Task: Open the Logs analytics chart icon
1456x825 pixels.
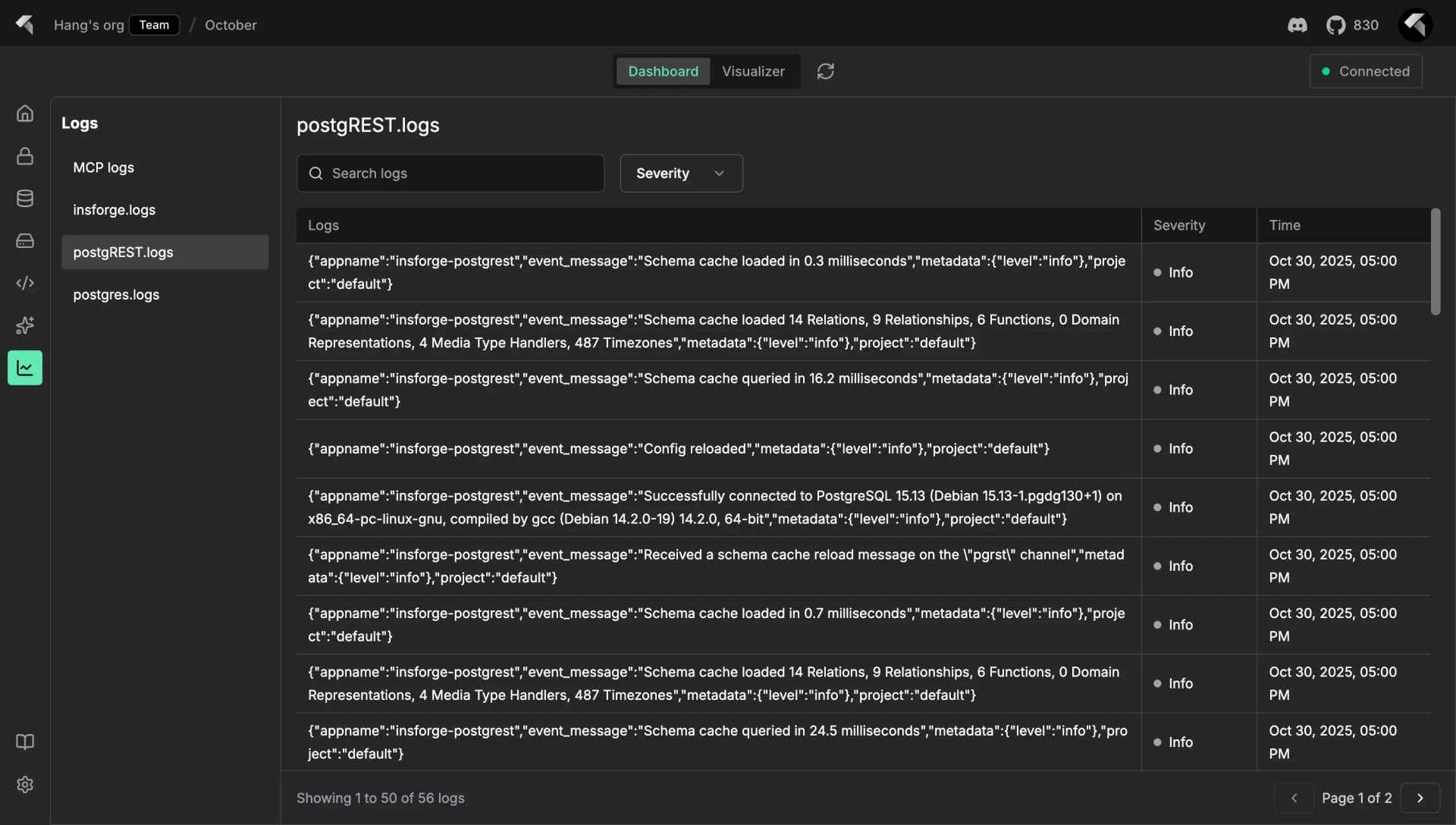Action: coord(25,368)
